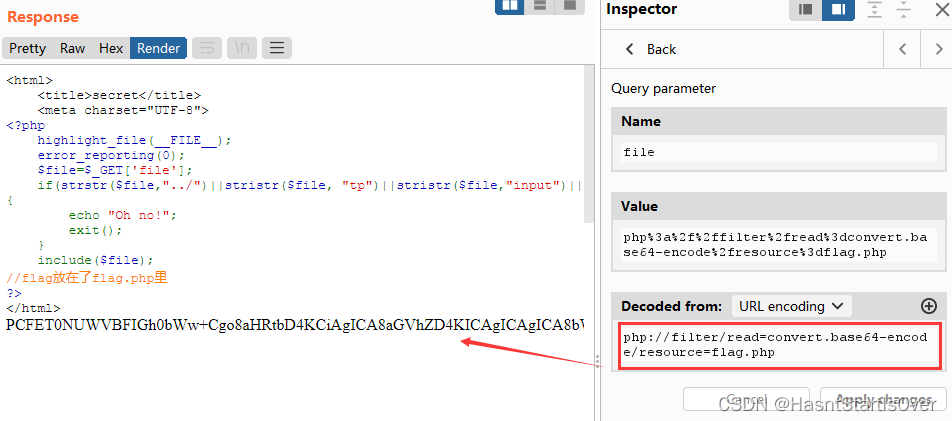This screenshot has height=421, width=952.
Task: Click the base64 output line PCFET0NUWVBF
Action: [294, 325]
